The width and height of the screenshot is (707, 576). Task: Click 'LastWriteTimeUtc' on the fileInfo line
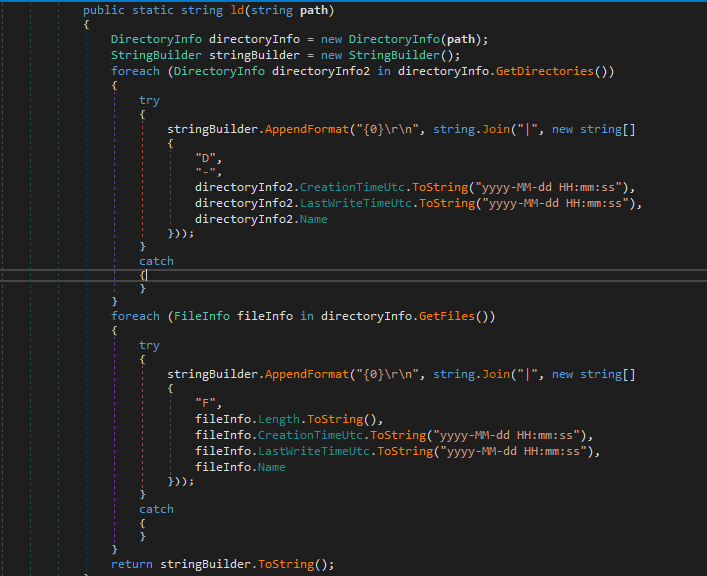tap(314, 452)
